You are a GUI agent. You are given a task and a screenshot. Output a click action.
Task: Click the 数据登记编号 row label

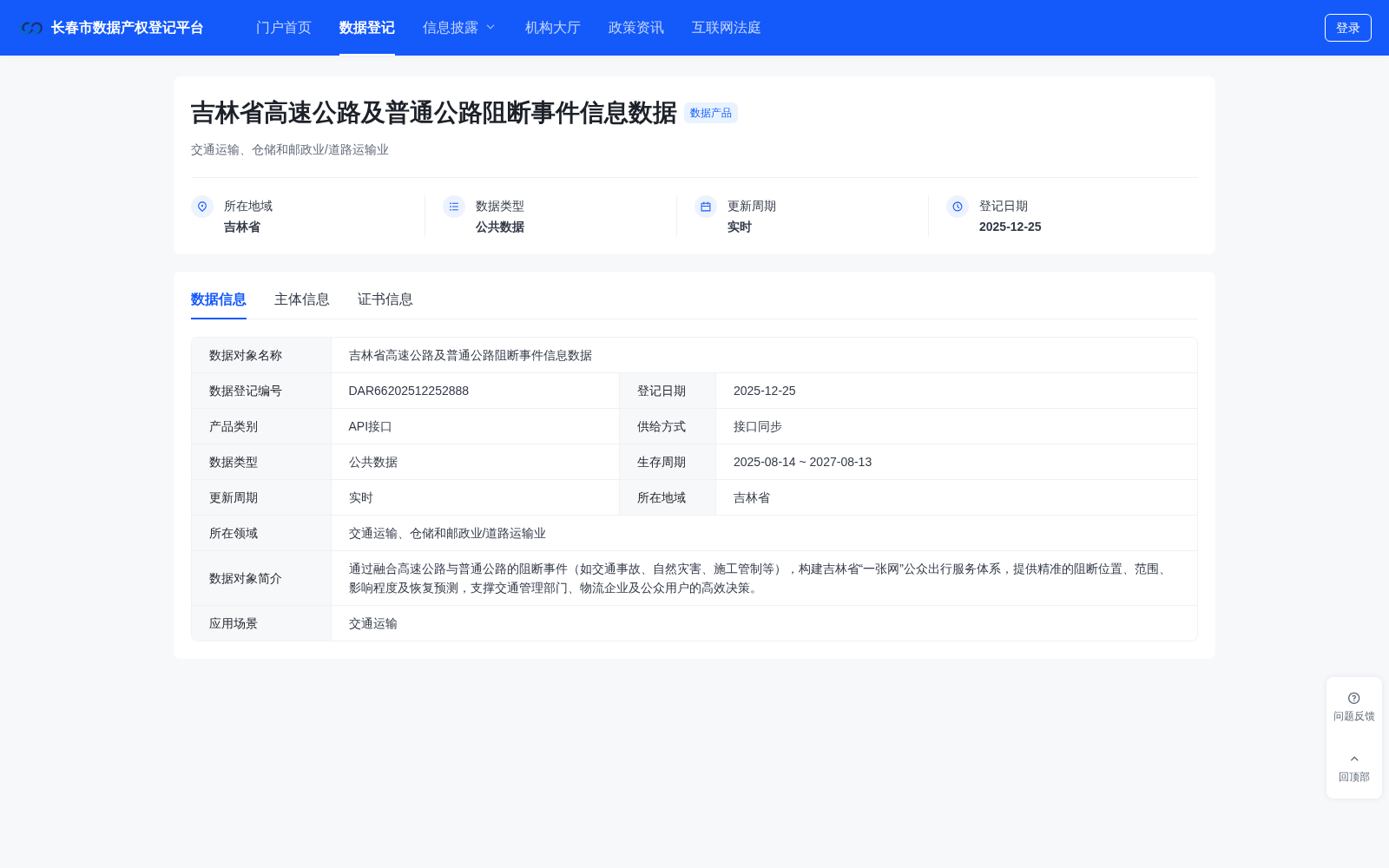(x=246, y=391)
